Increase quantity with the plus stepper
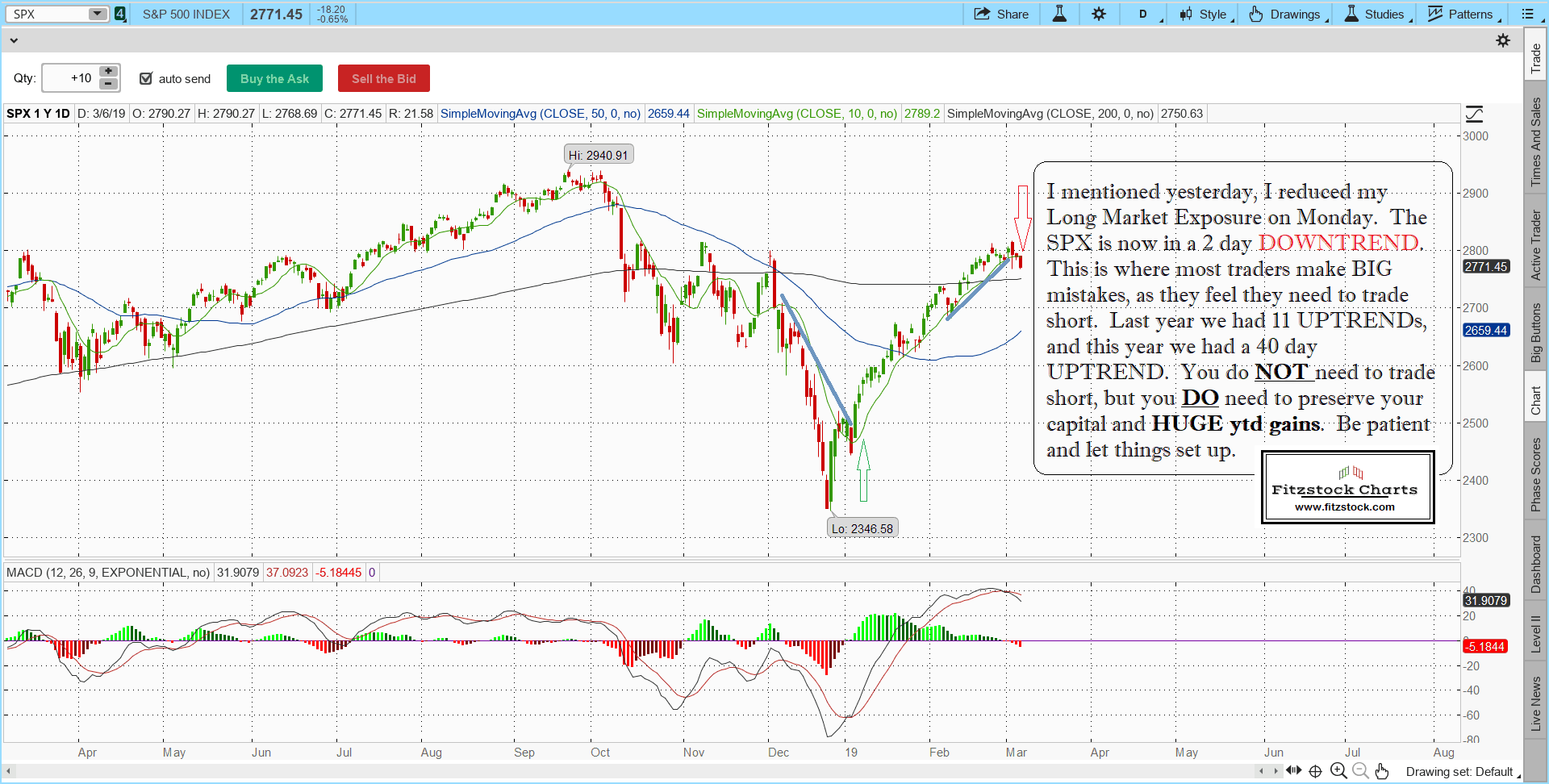 [x=108, y=71]
